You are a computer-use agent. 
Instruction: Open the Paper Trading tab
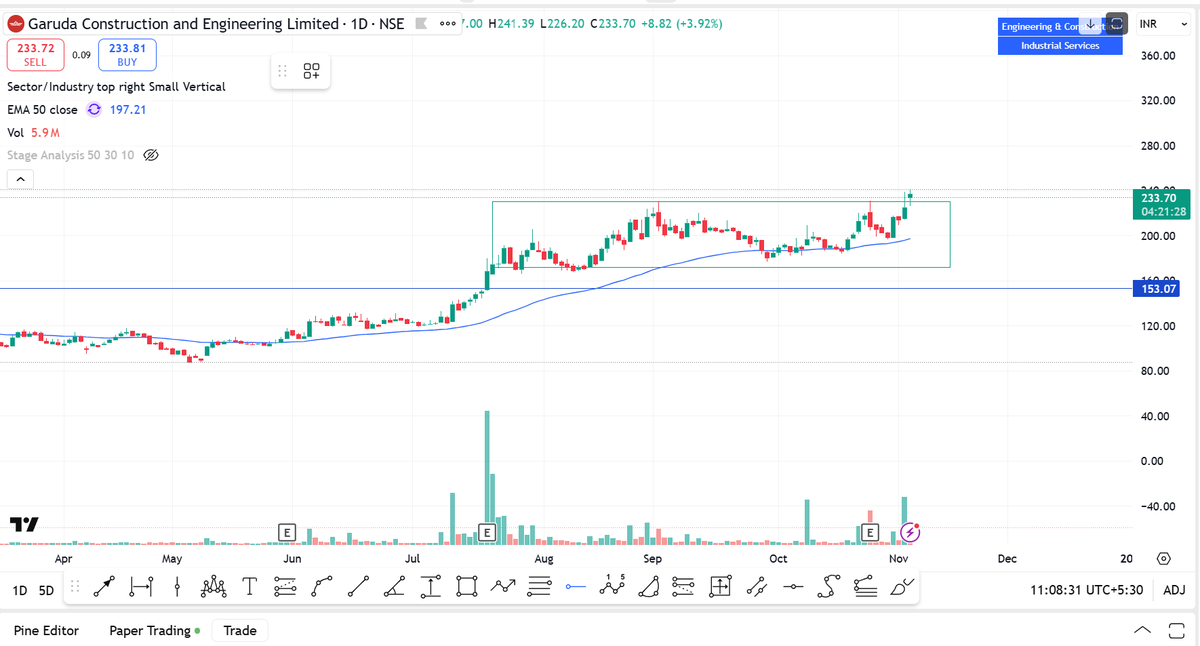[154, 630]
